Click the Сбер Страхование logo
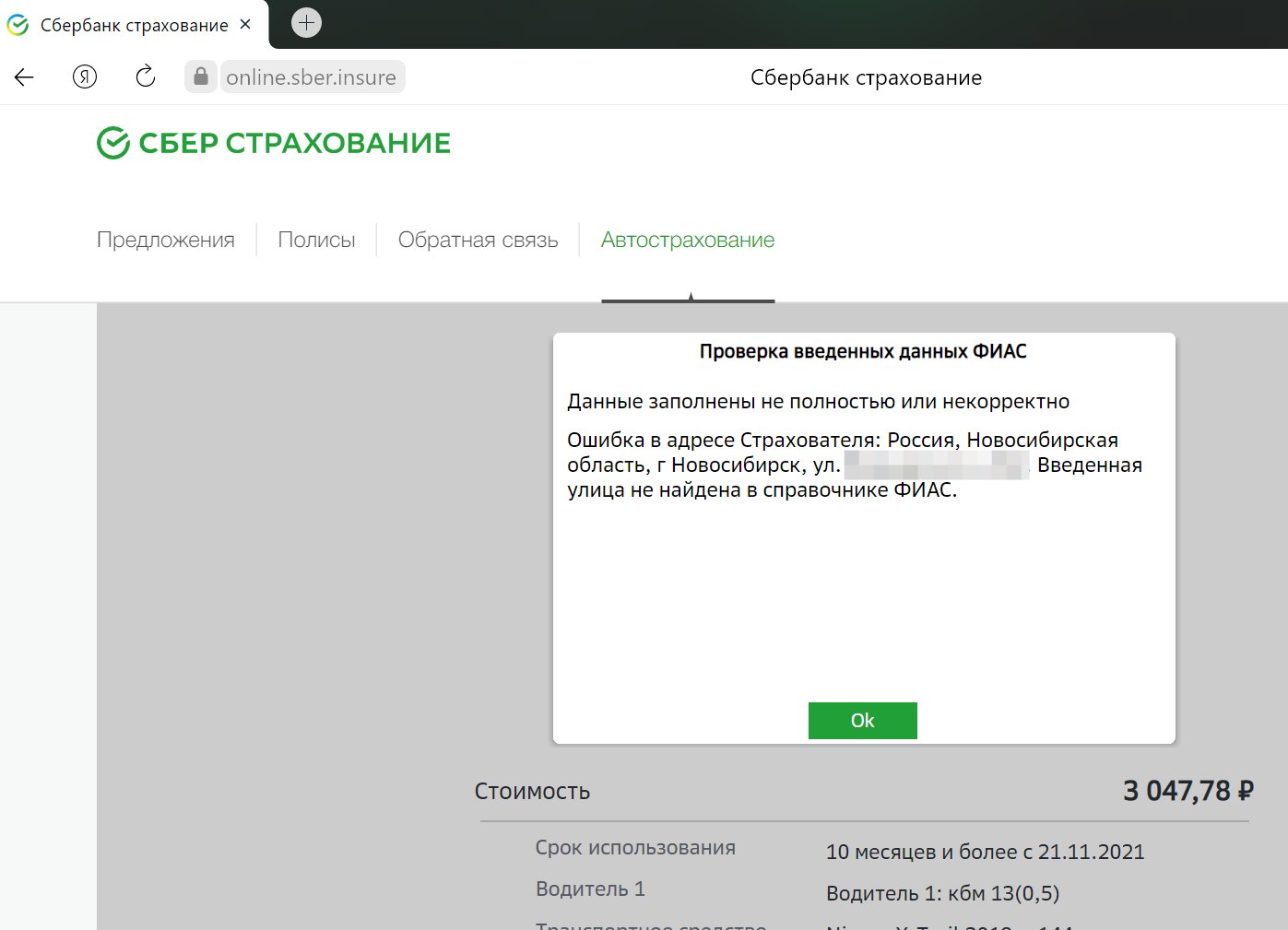Image resolution: width=1288 pixels, height=930 pixels. tap(274, 143)
